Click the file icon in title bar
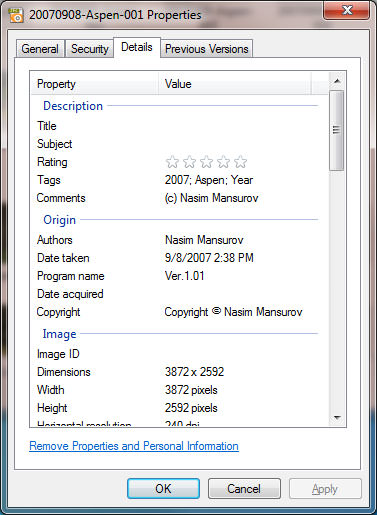This screenshot has width=377, height=515. click(15, 15)
